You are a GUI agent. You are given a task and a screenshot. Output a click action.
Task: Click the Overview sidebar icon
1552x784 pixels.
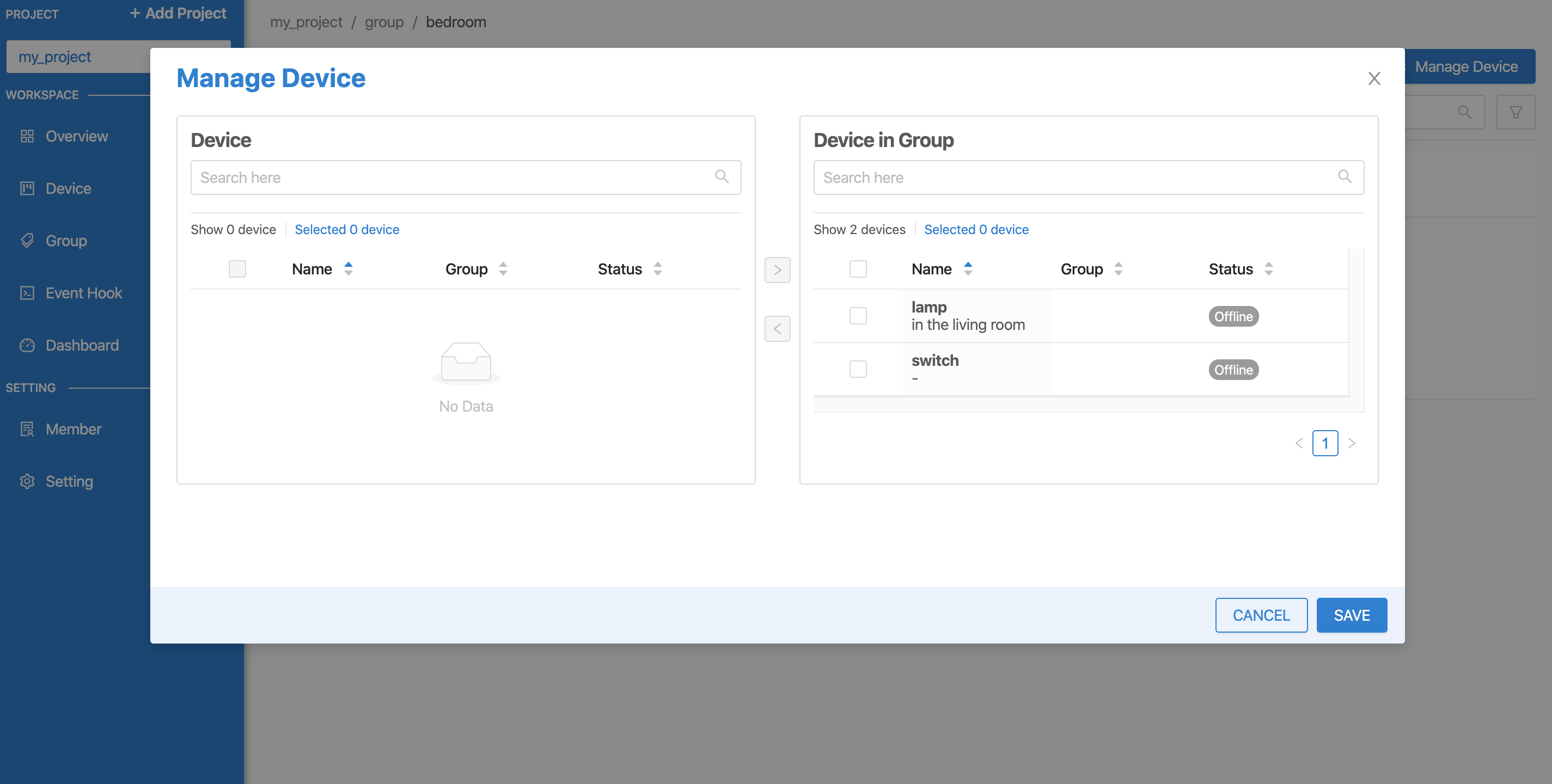coord(27,135)
